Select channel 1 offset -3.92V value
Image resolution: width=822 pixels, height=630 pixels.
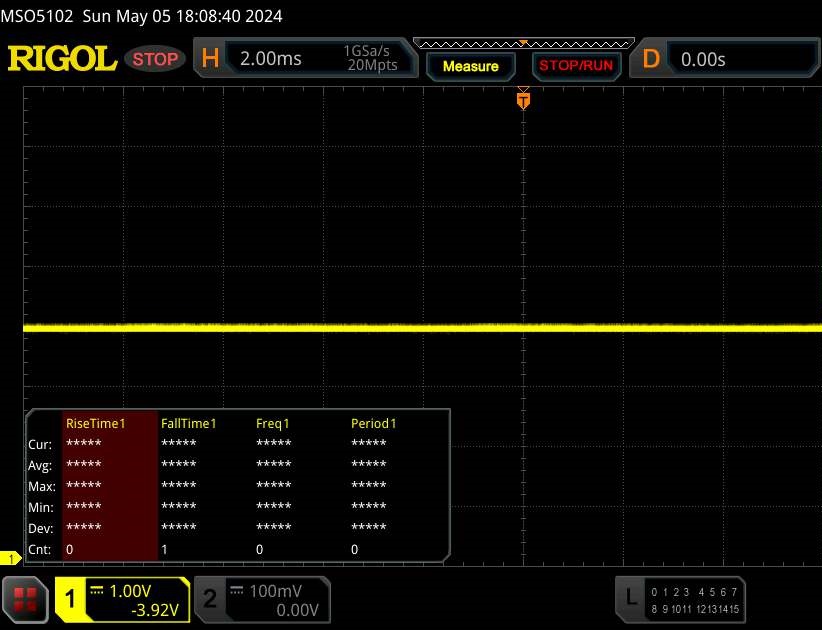[155, 610]
